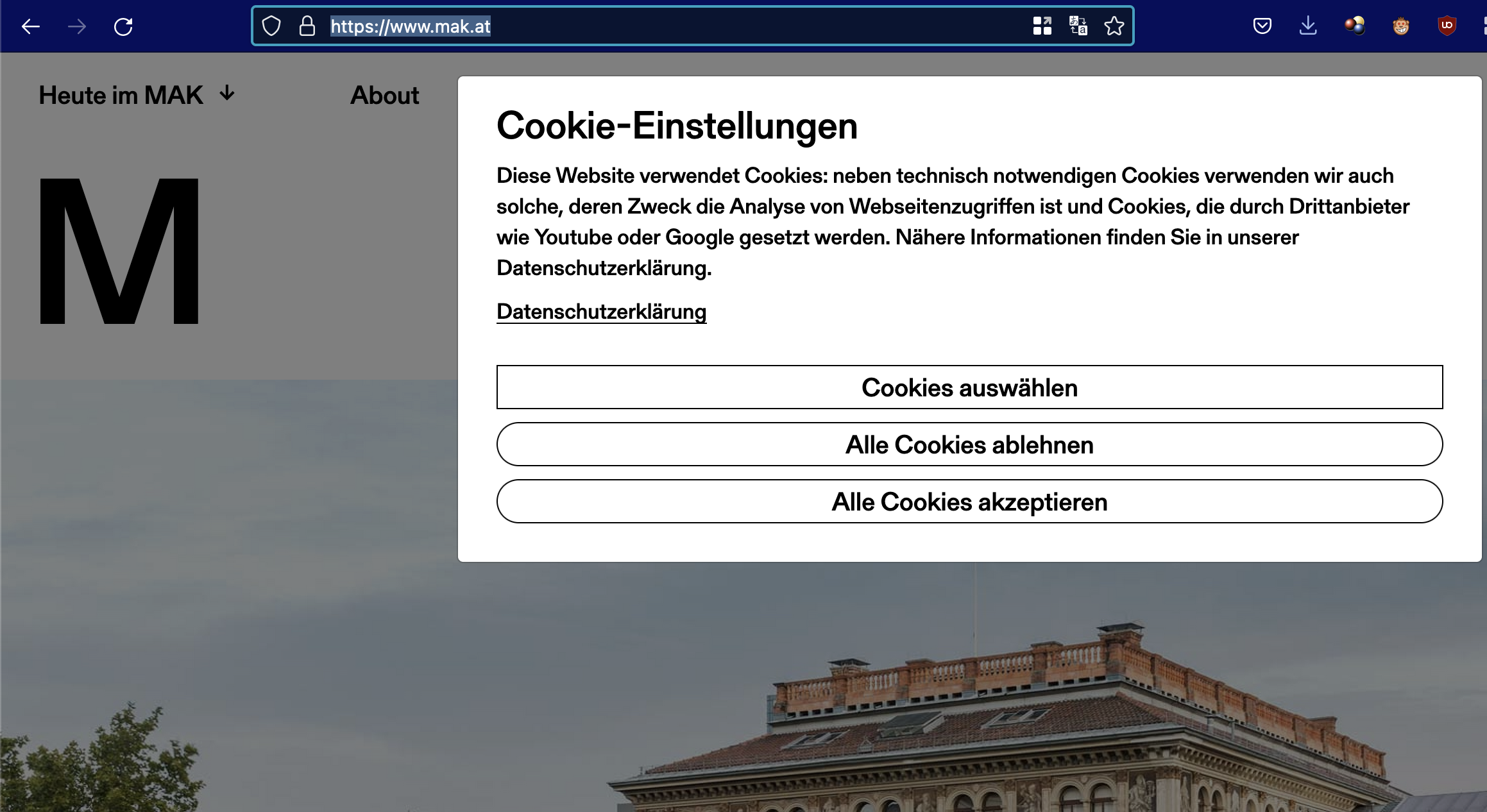Expand the Heute im MAK dropdown arrow
Viewport: 1487px width, 812px height.
(226, 94)
